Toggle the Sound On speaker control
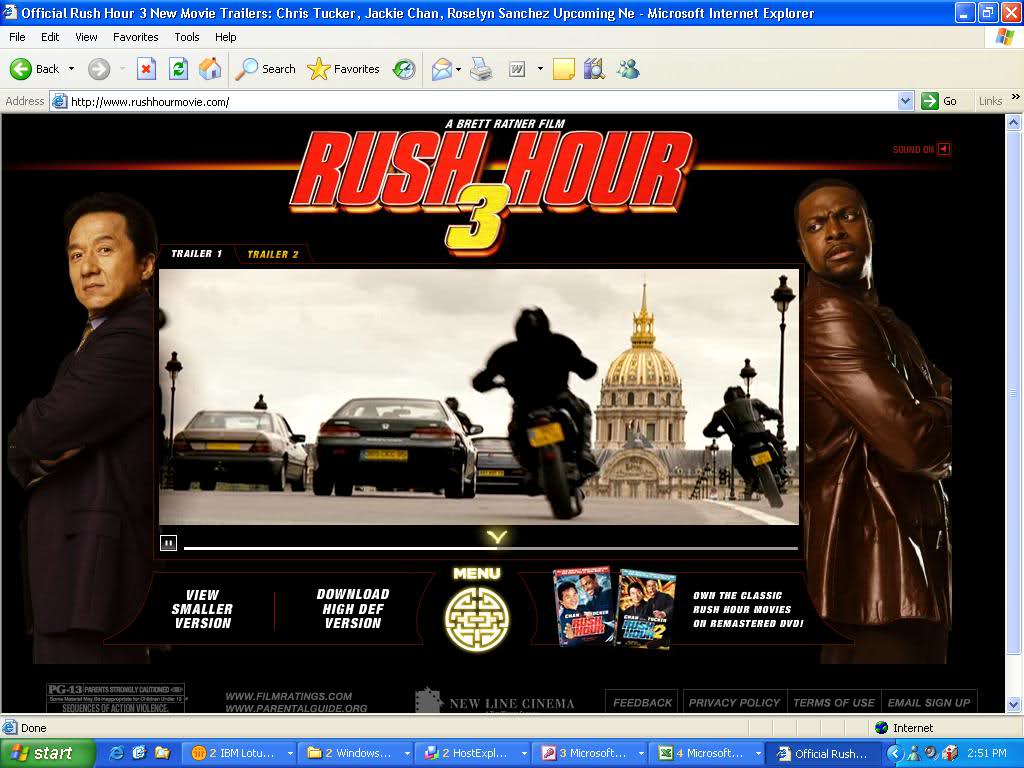 [x=944, y=150]
